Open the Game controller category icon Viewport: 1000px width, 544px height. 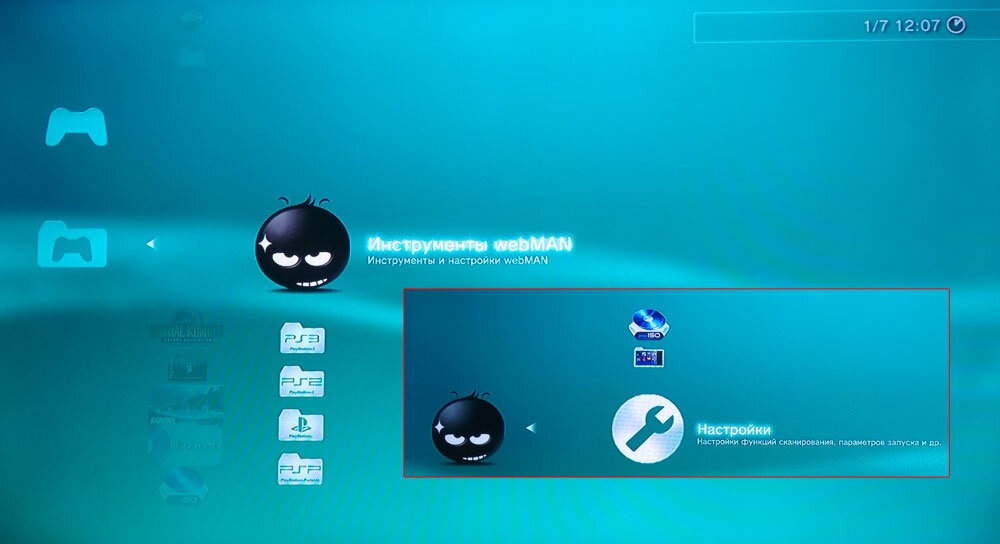tap(76, 127)
